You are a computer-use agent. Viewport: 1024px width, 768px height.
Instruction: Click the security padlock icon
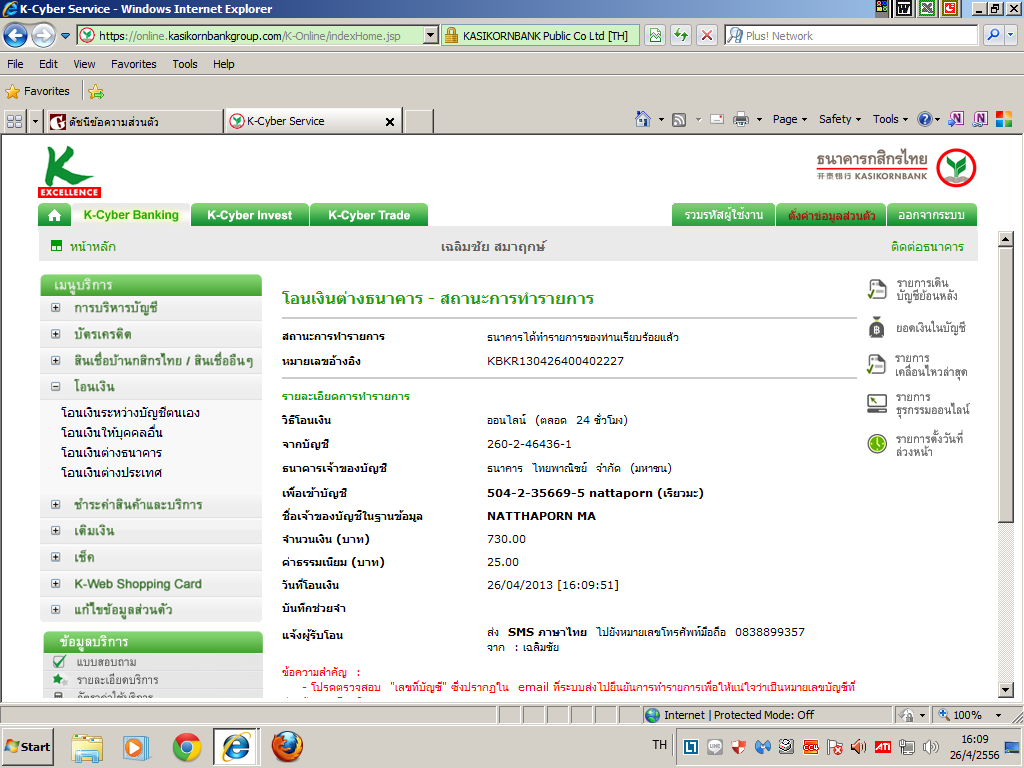pos(451,36)
